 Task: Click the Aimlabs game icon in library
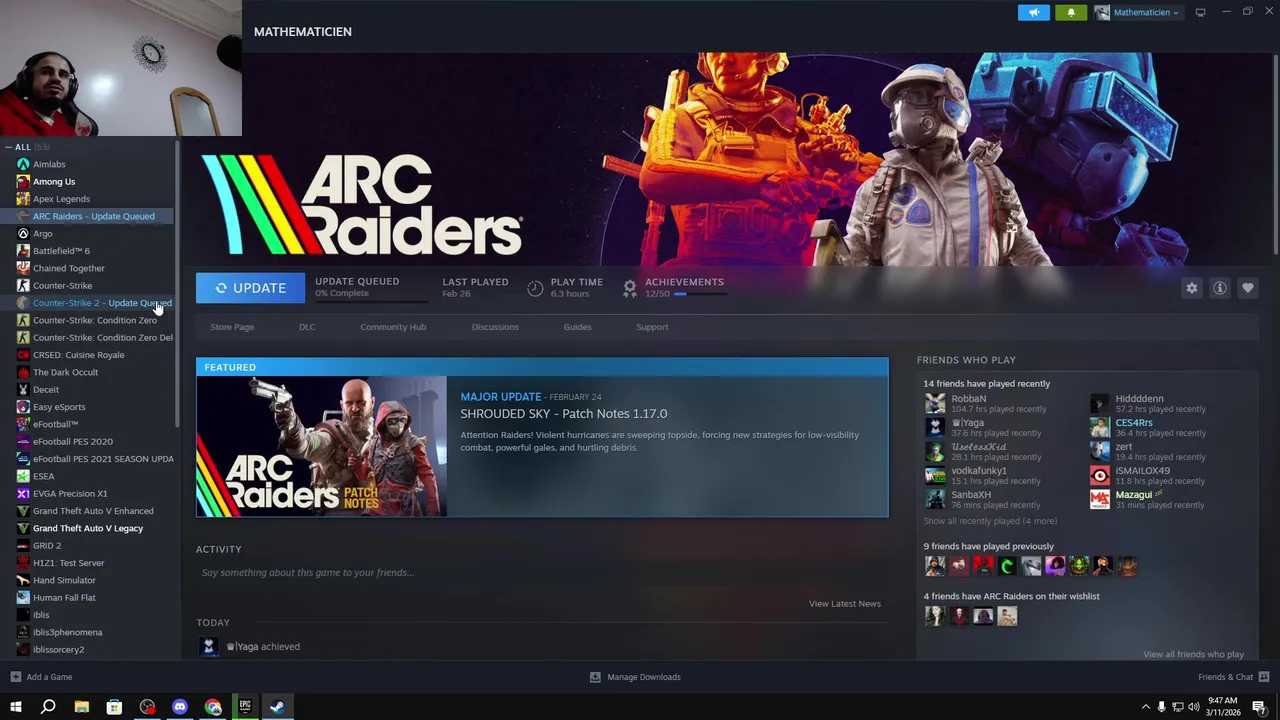[x=23, y=164]
